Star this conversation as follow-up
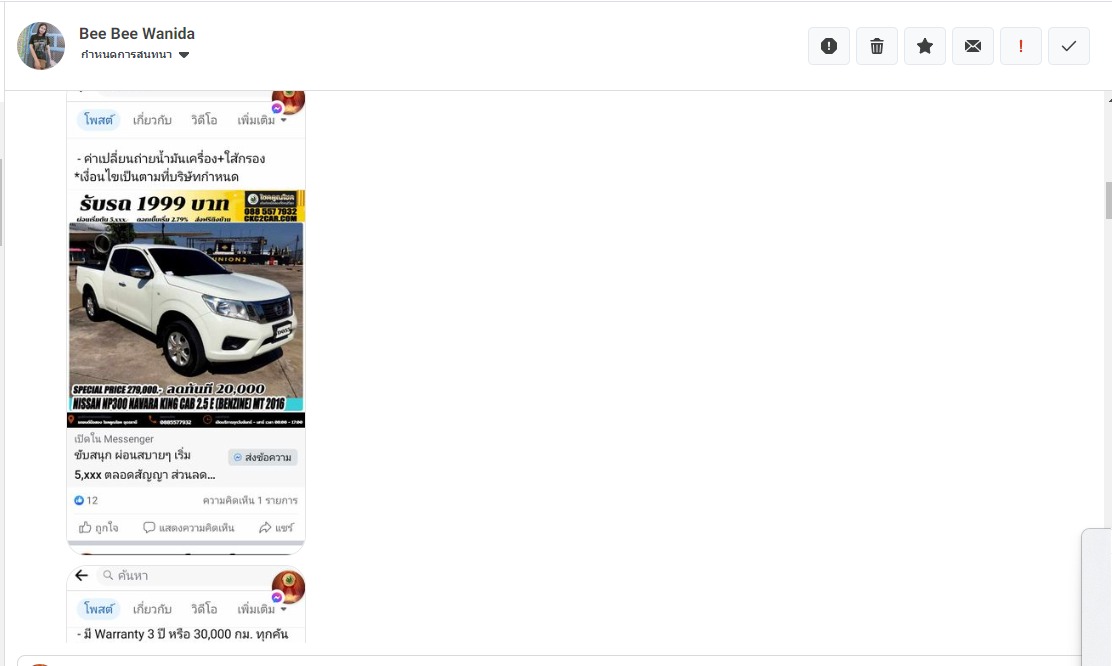Screen dimensions: 1112x666 point(925,46)
